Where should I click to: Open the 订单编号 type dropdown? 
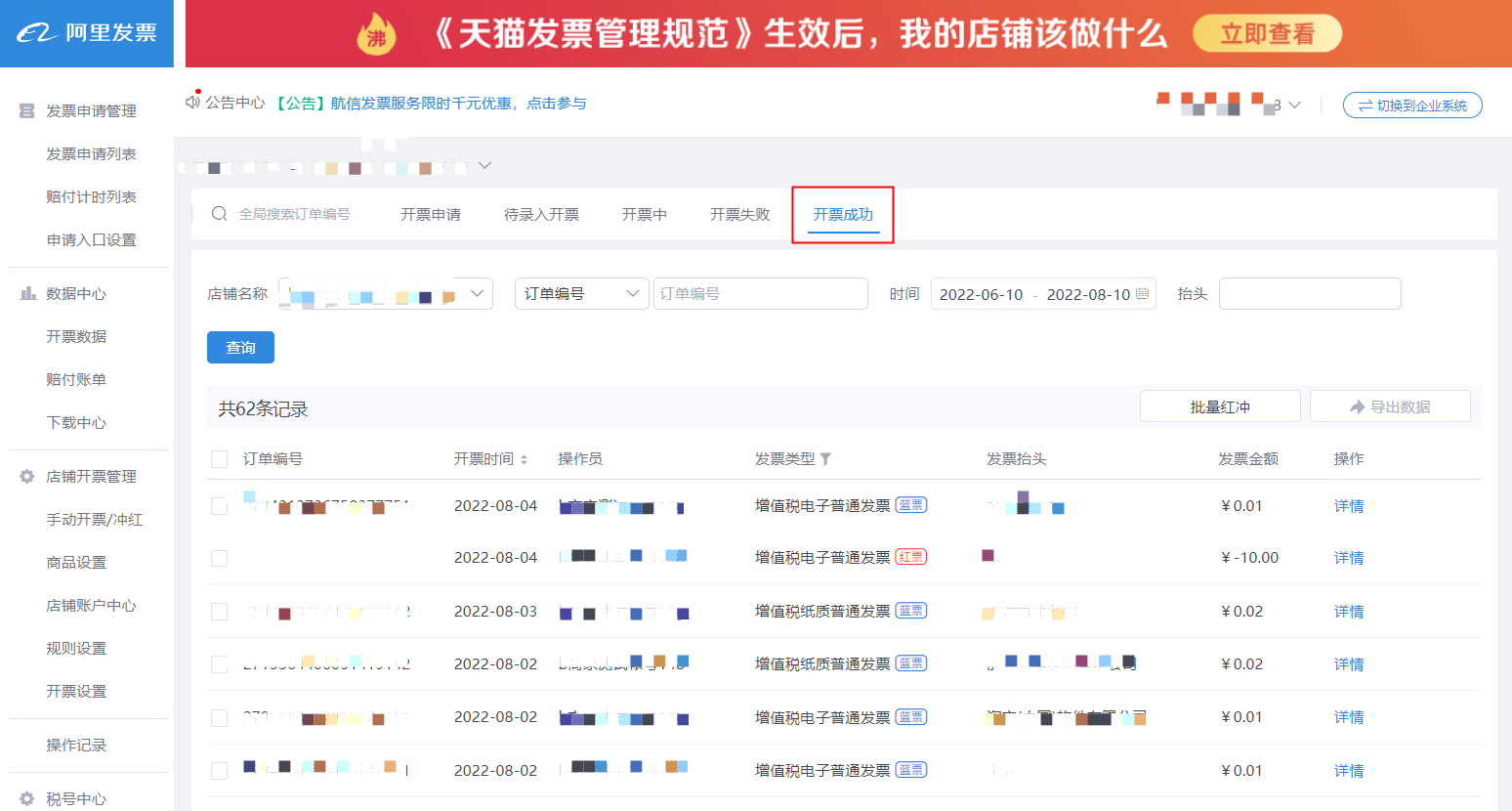click(x=582, y=293)
